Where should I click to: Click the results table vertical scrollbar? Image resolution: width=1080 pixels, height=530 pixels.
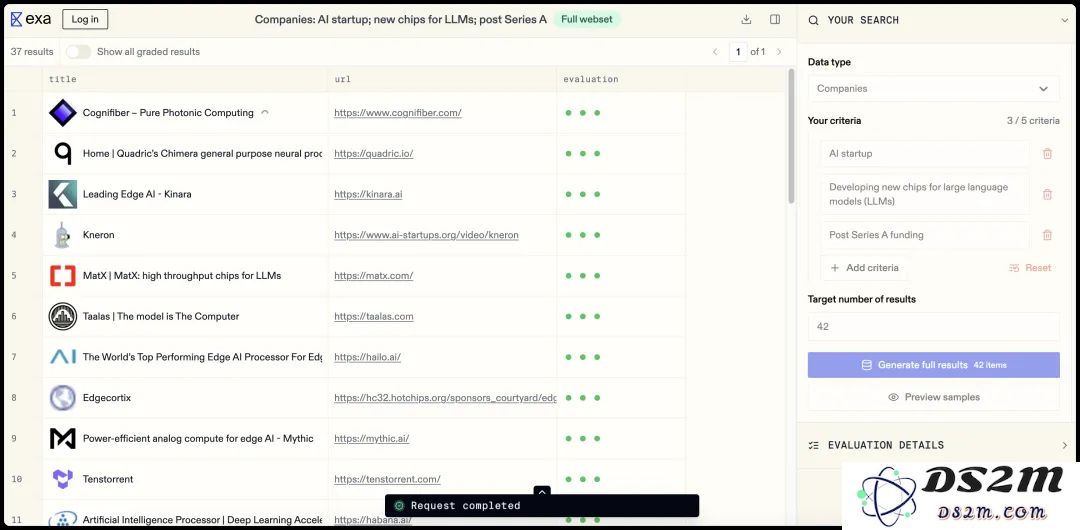(x=791, y=138)
